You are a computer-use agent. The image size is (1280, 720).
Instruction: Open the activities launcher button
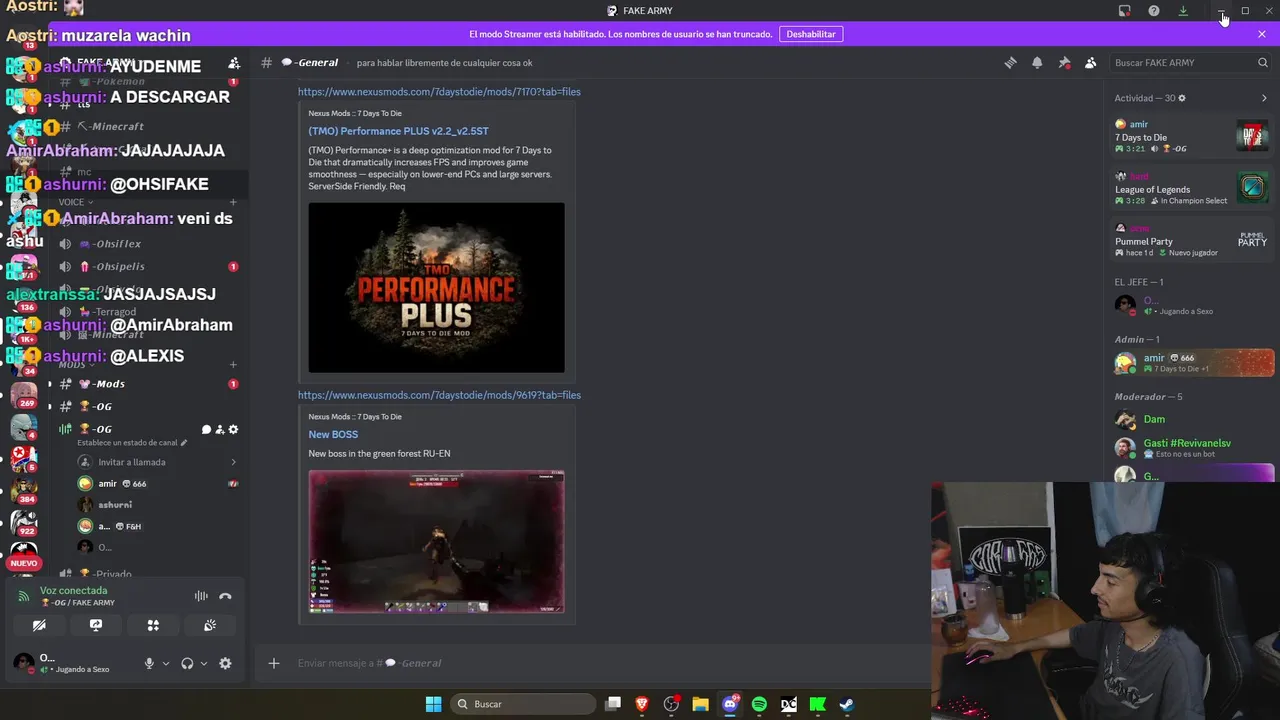(x=153, y=625)
